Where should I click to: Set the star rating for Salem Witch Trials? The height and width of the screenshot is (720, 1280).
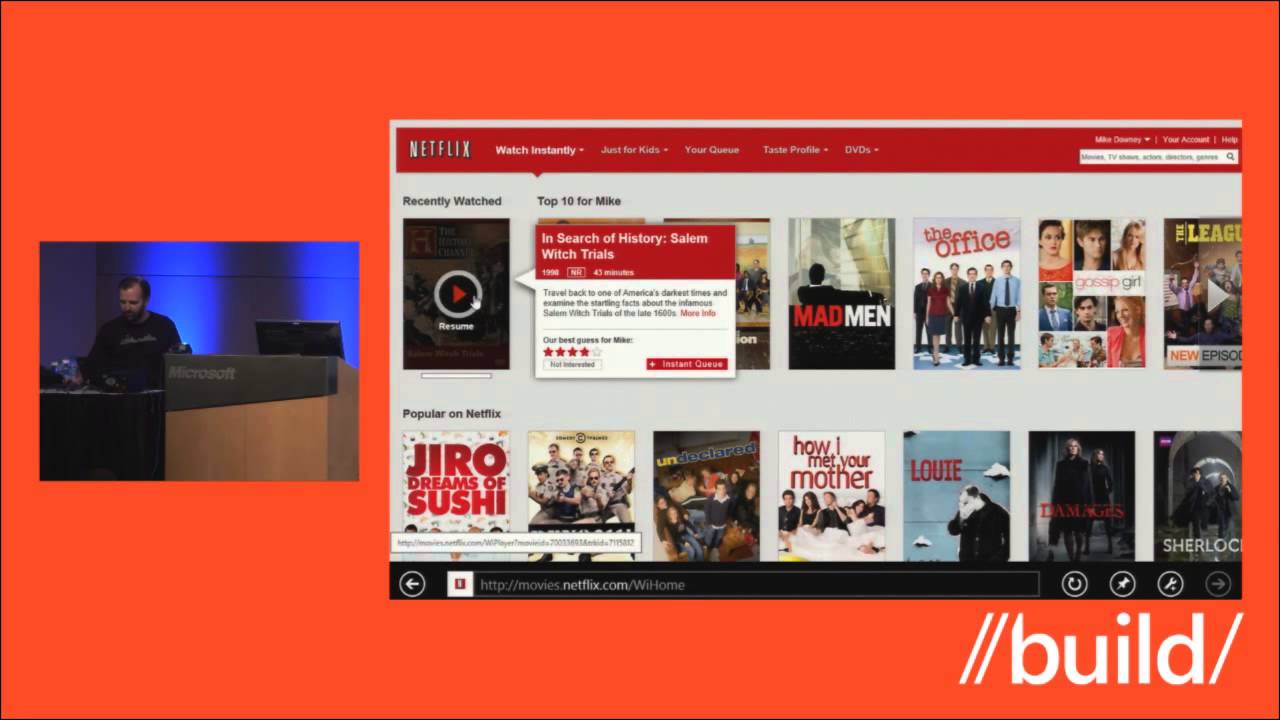click(572, 352)
